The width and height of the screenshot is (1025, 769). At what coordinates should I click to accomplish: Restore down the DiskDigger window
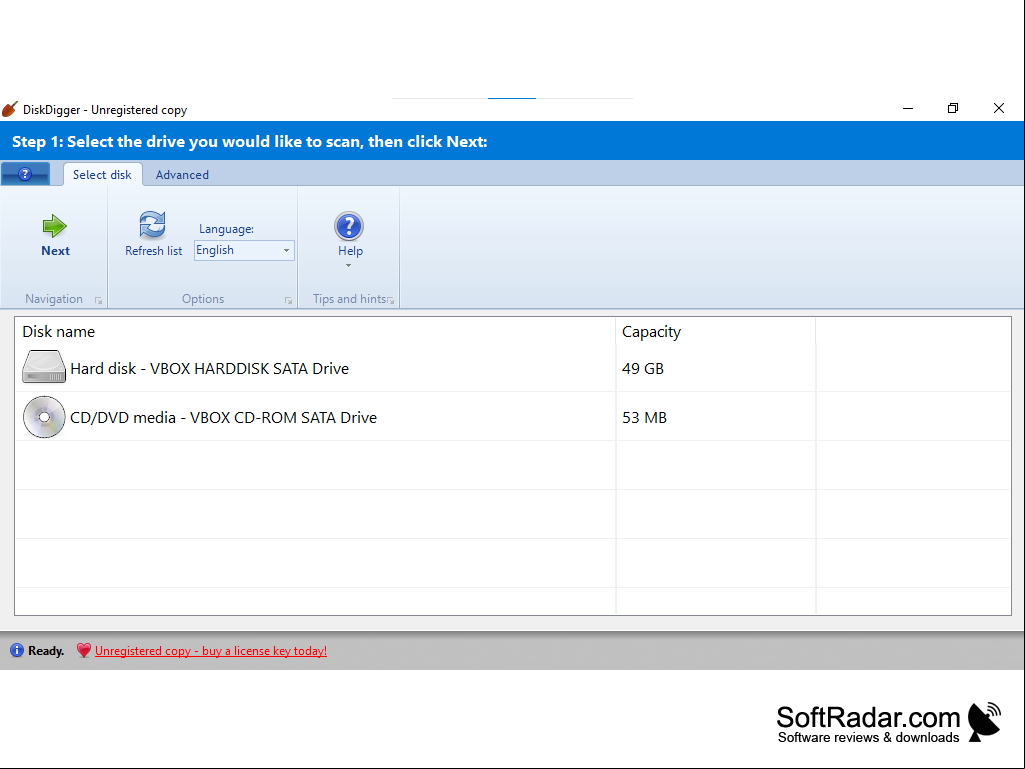(x=953, y=109)
